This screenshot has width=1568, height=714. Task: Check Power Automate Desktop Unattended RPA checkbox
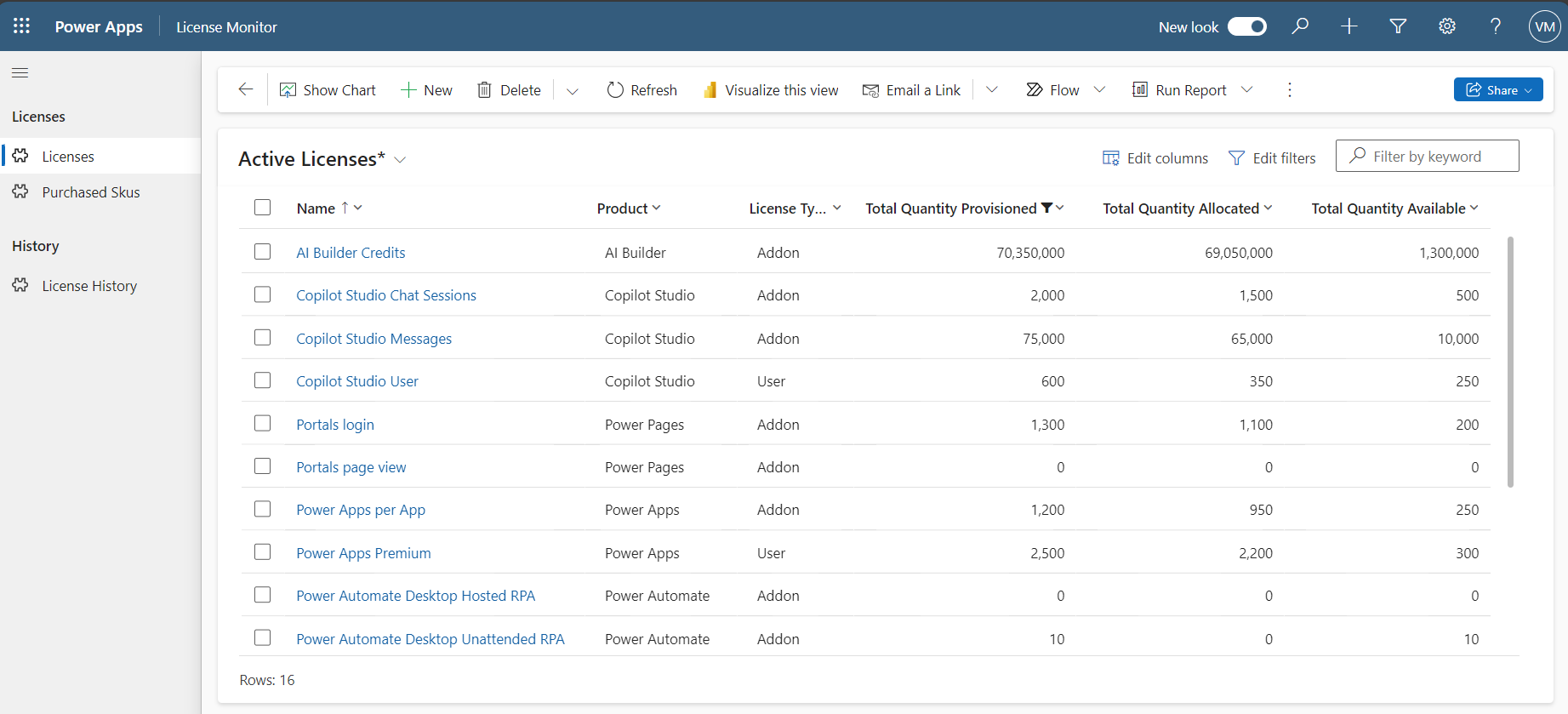pos(263,637)
